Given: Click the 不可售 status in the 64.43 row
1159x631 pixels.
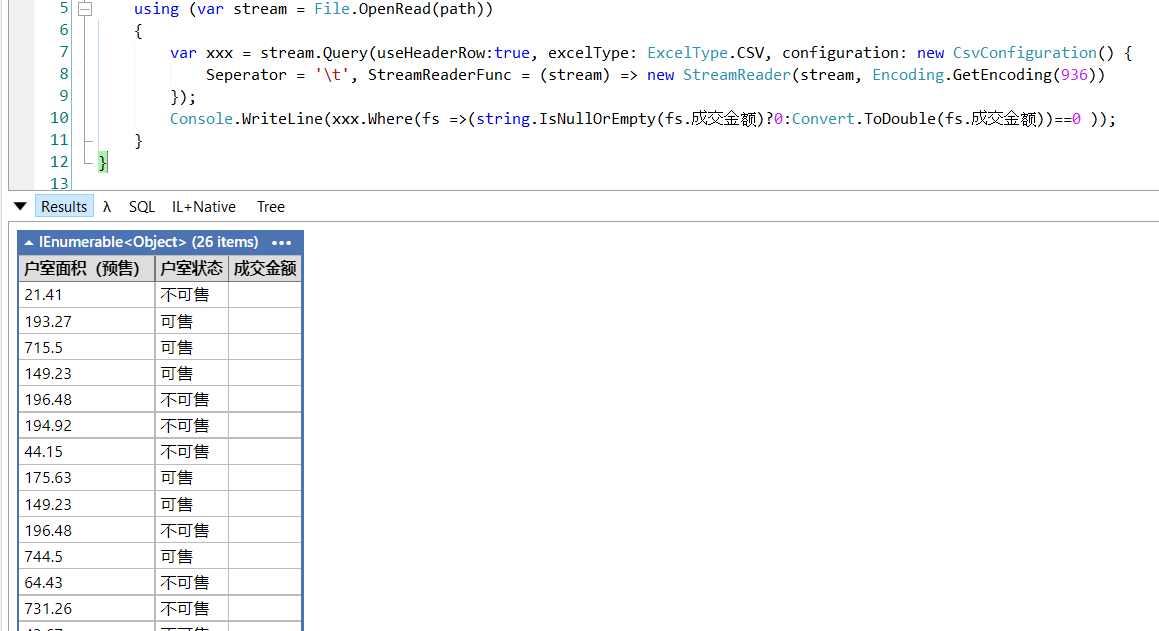Looking at the screenshot, I should (x=185, y=582).
